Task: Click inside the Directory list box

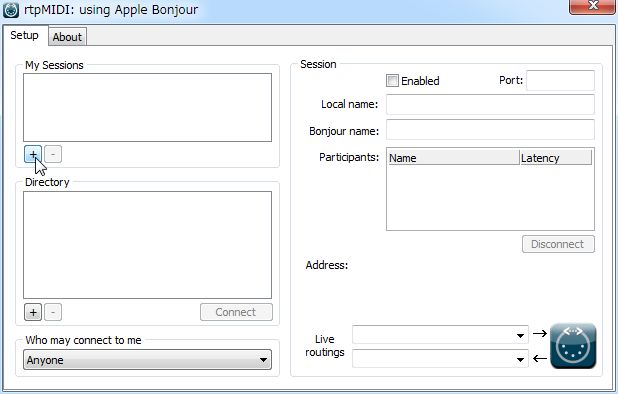Action: tap(147, 245)
